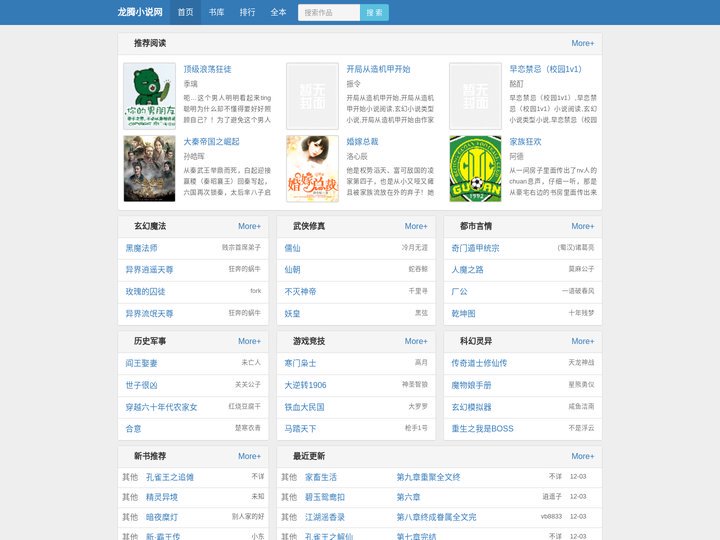
Task: Open the novel 魔物娘手册
Action: [x=471, y=385]
